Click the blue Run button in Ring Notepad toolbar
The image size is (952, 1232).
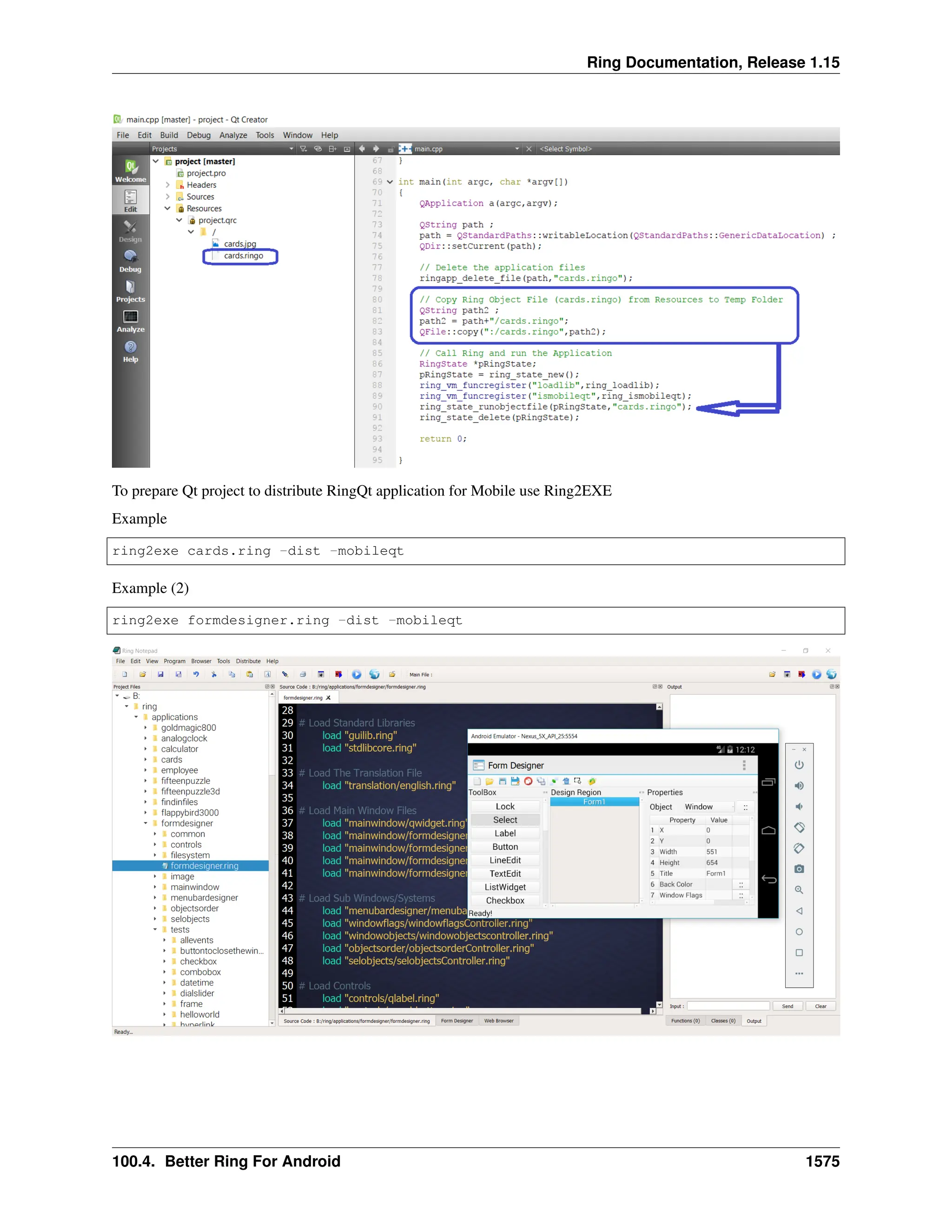[x=357, y=674]
